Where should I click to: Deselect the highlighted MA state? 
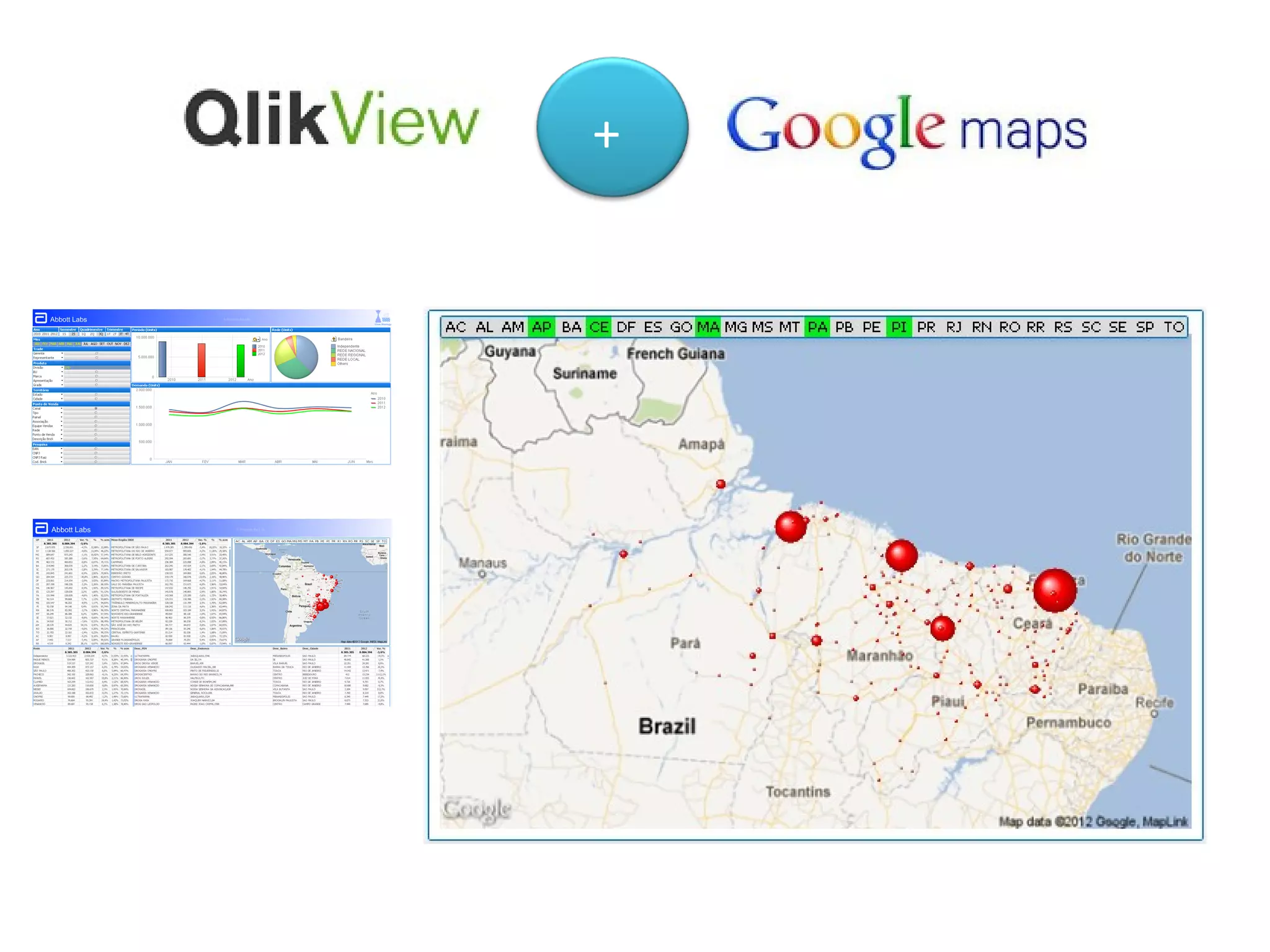click(x=708, y=327)
